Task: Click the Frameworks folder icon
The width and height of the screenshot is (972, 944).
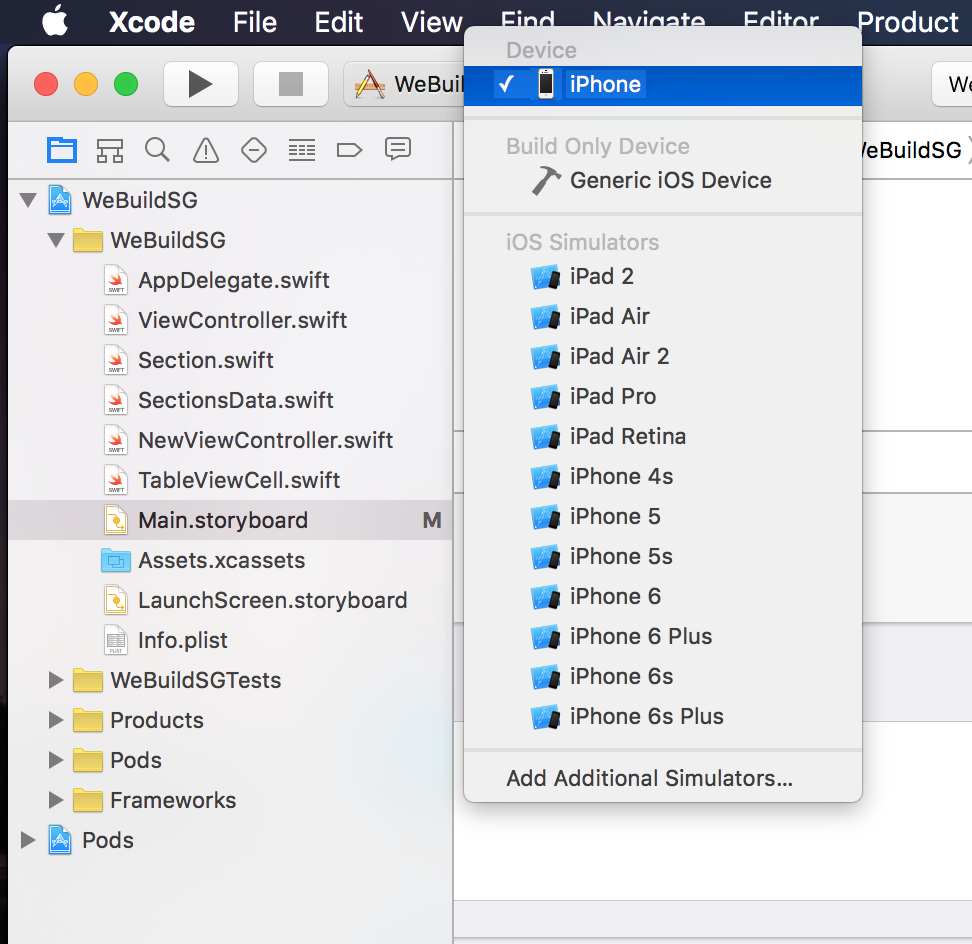Action: pyautogui.click(x=87, y=800)
